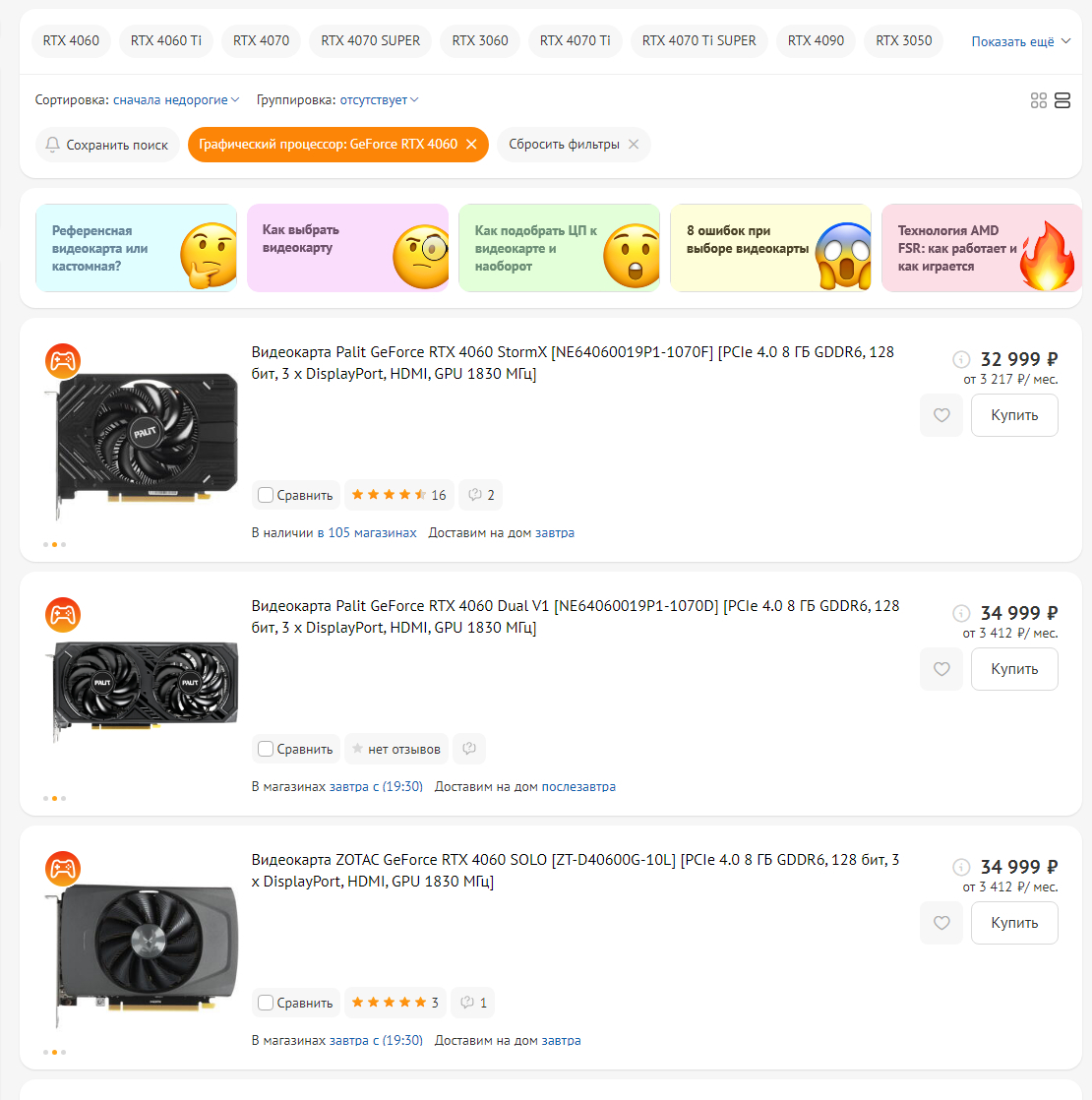Select the RTX 4090 tag
1092x1100 pixels.
816,41
